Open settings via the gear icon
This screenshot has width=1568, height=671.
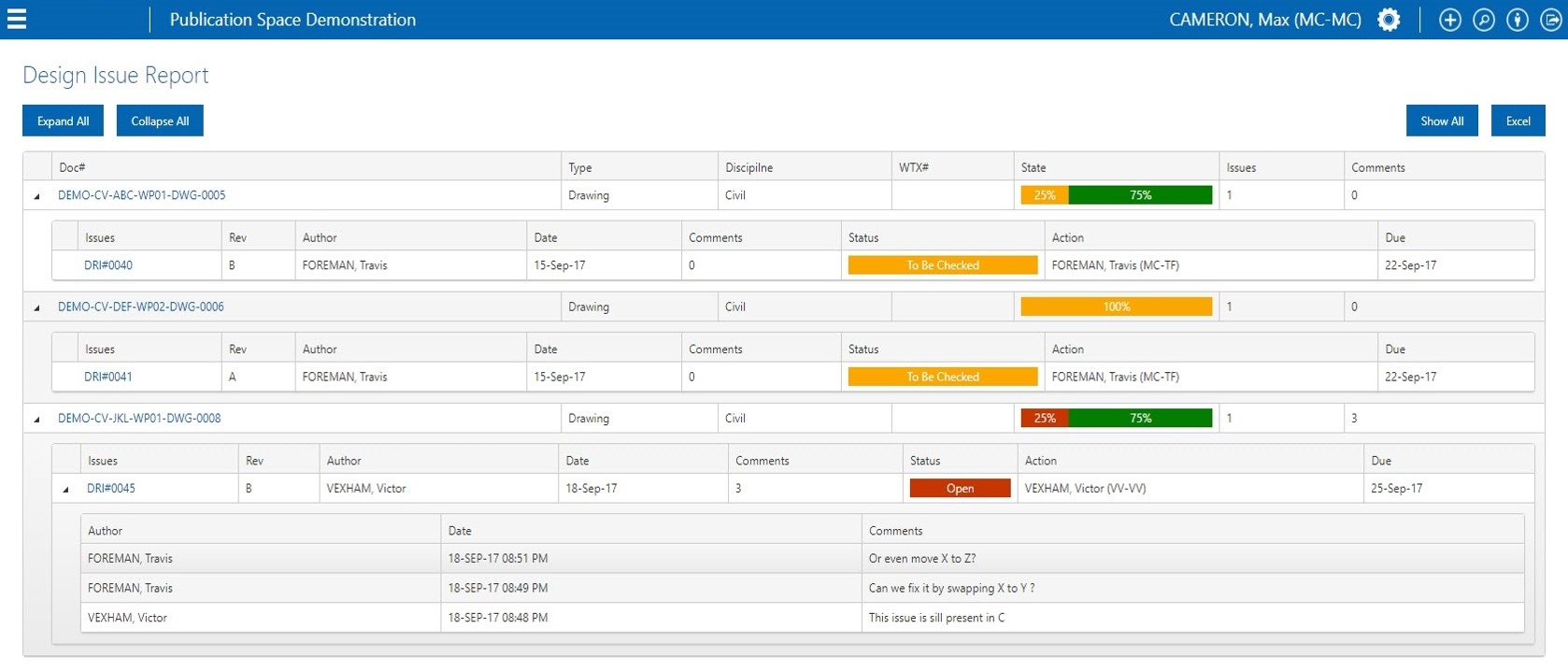pyautogui.click(x=1389, y=20)
